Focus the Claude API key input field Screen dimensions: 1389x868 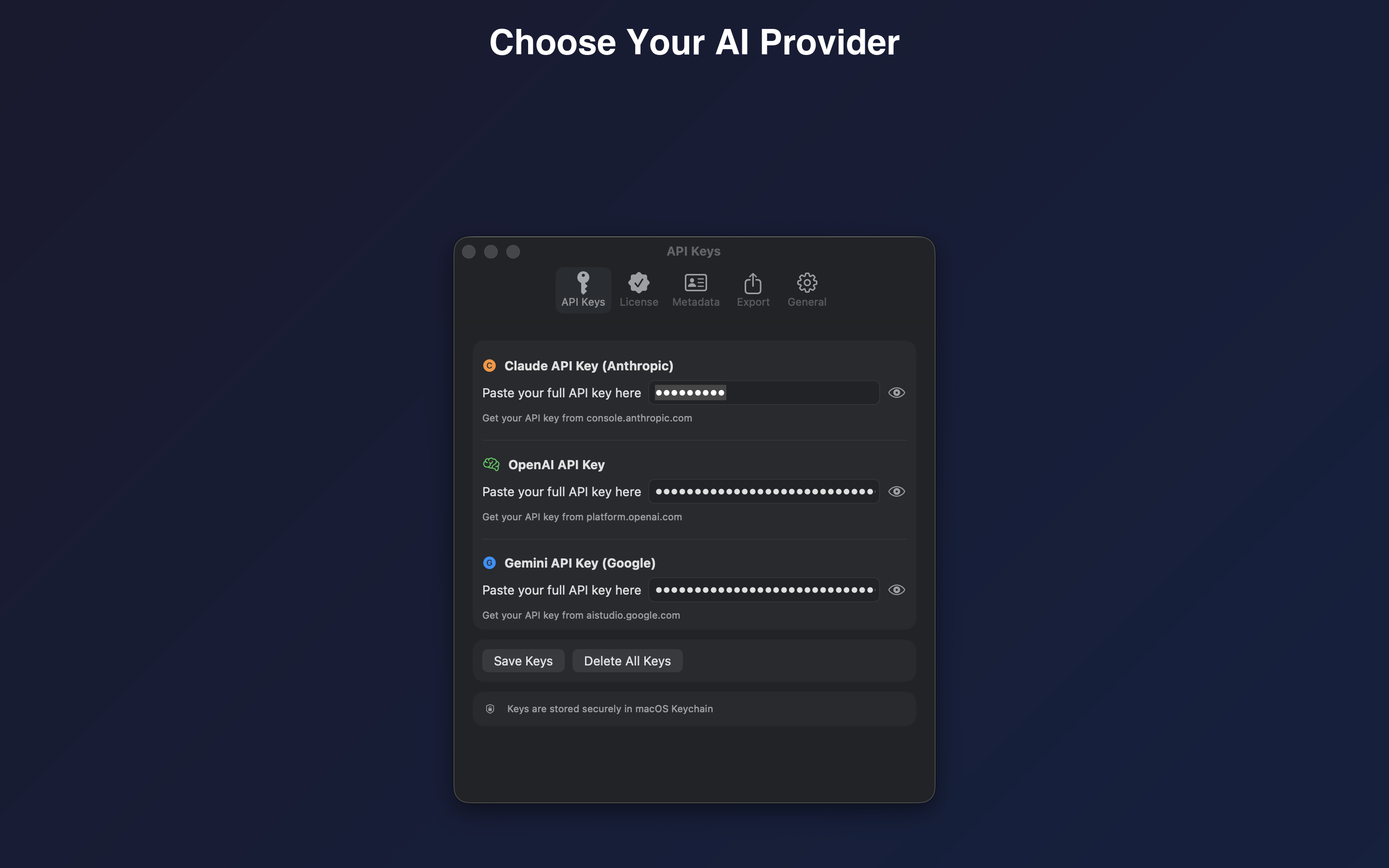tap(764, 393)
